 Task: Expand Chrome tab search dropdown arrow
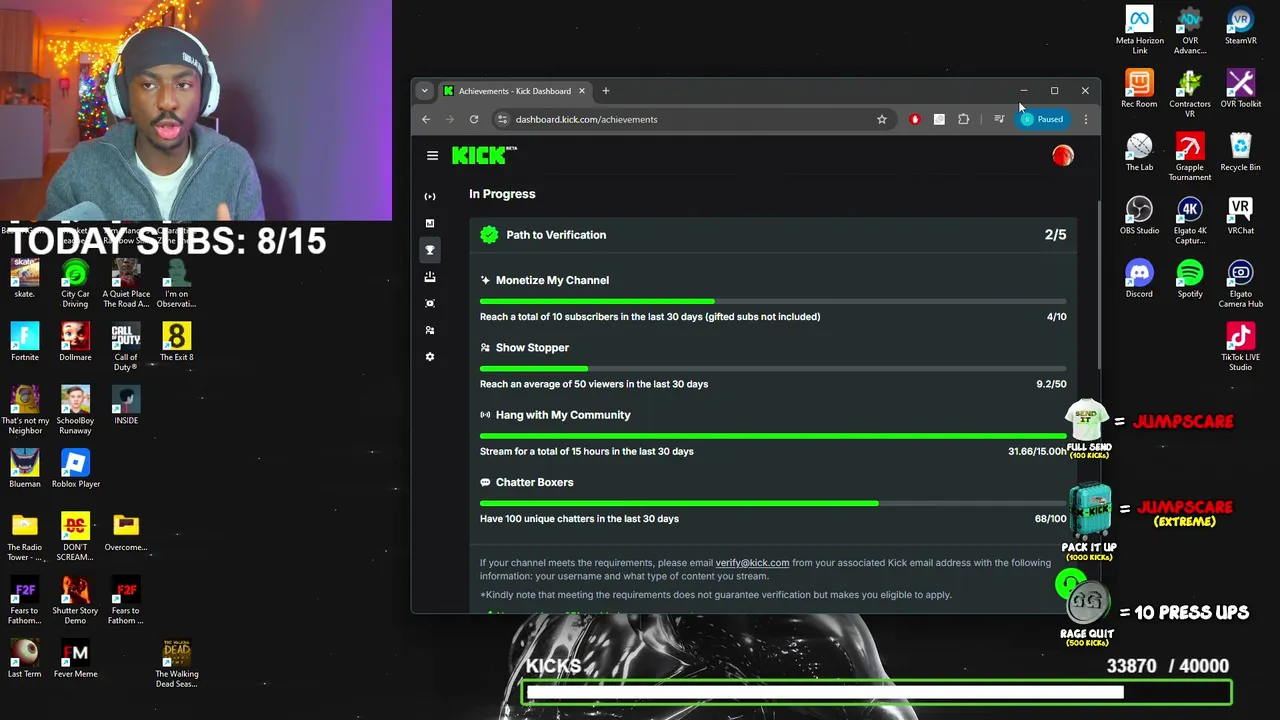click(x=424, y=91)
